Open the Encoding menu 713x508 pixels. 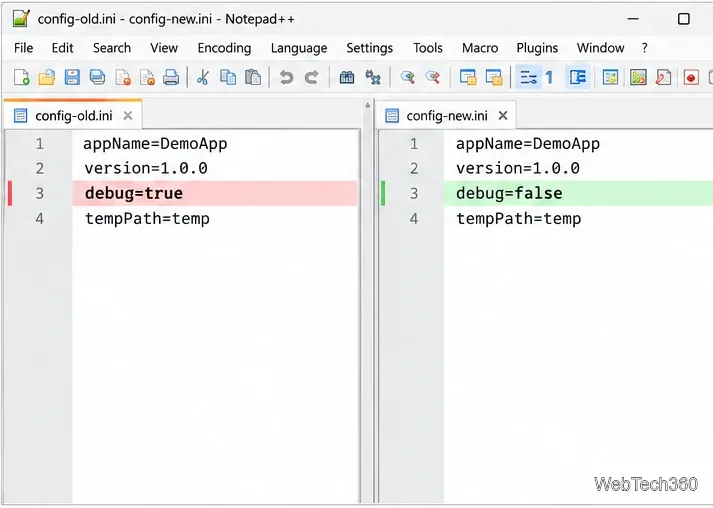tap(224, 48)
